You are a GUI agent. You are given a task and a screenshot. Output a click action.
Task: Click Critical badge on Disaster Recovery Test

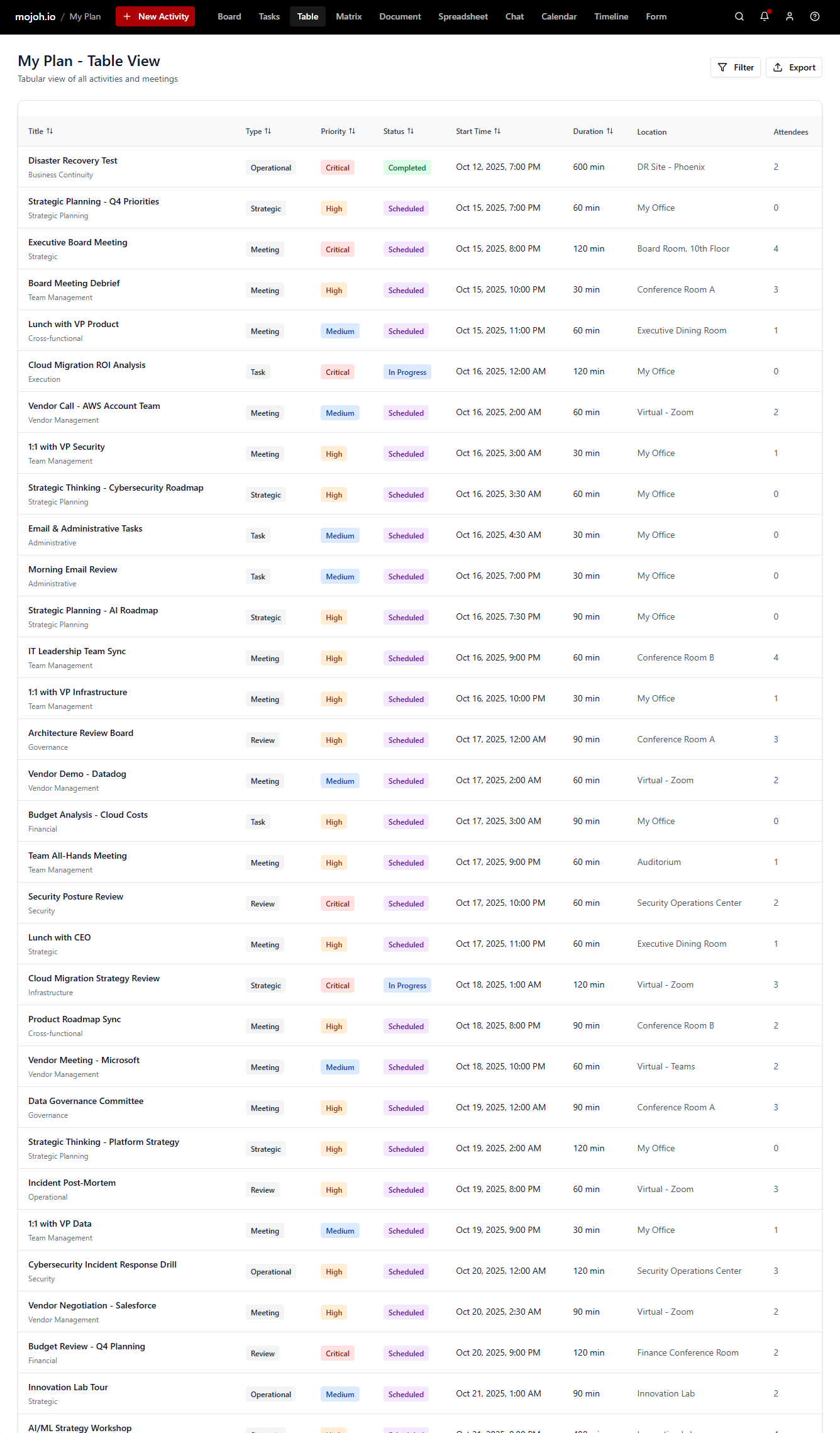click(x=338, y=168)
